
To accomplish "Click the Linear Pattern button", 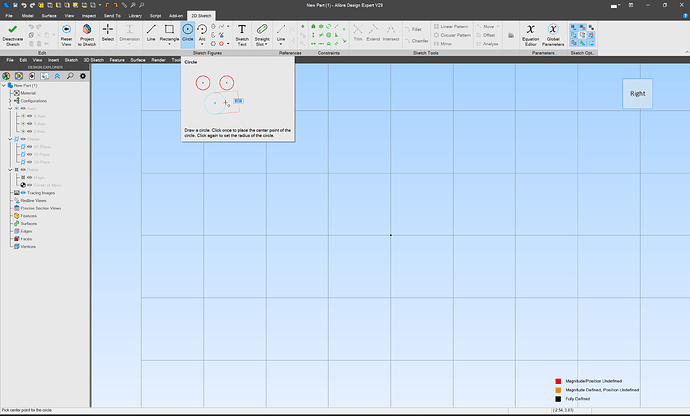I will click(x=451, y=26).
